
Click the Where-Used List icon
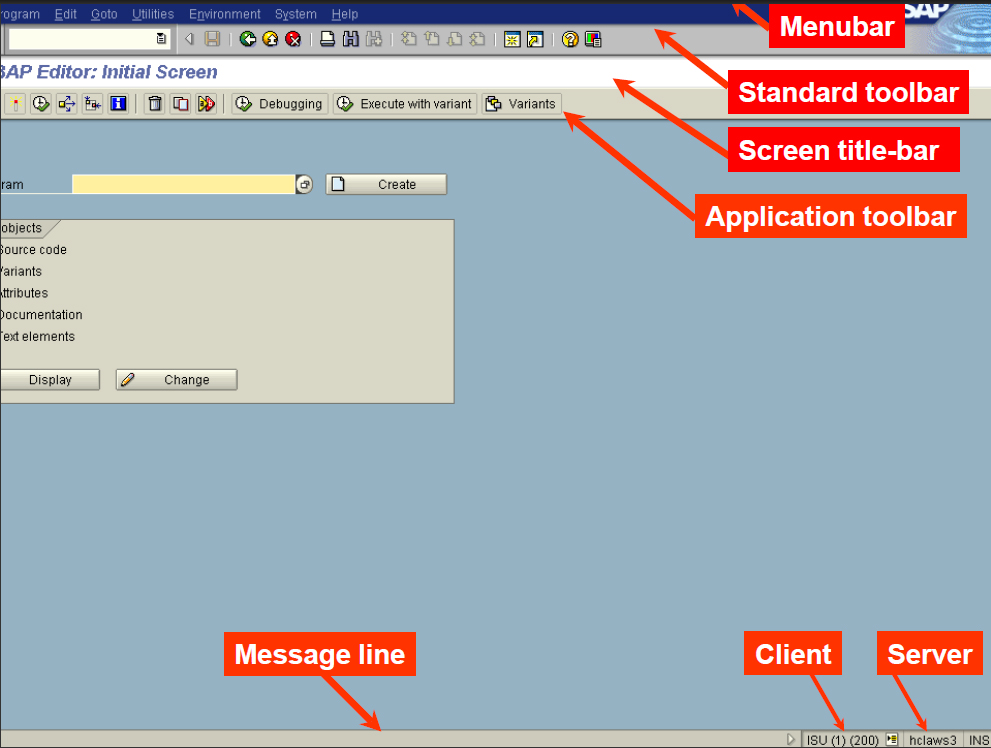point(66,104)
